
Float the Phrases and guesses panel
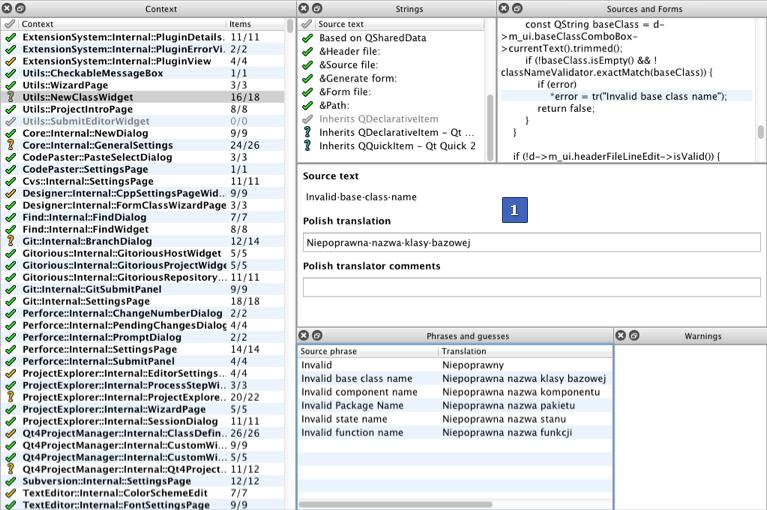click(x=317, y=335)
